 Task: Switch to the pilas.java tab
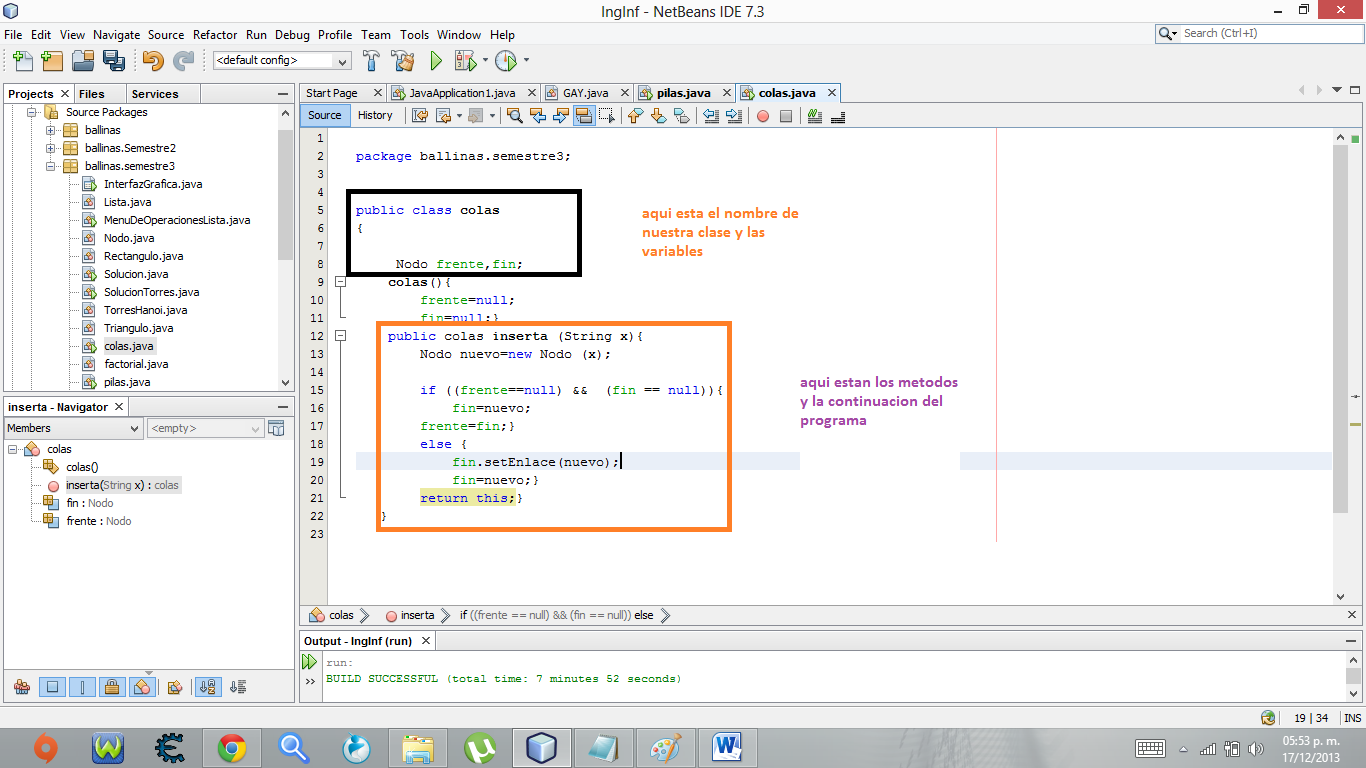point(684,92)
